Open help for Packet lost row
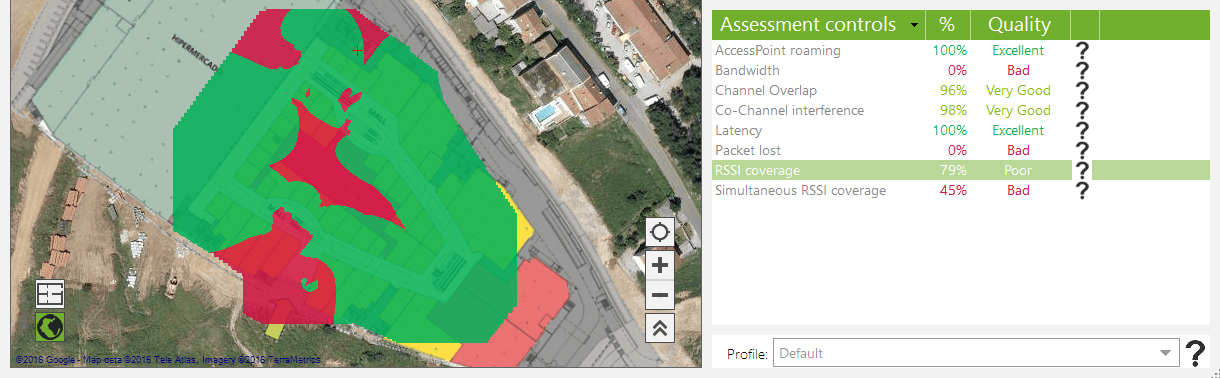This screenshot has width=1220, height=378. pyautogui.click(x=1081, y=151)
